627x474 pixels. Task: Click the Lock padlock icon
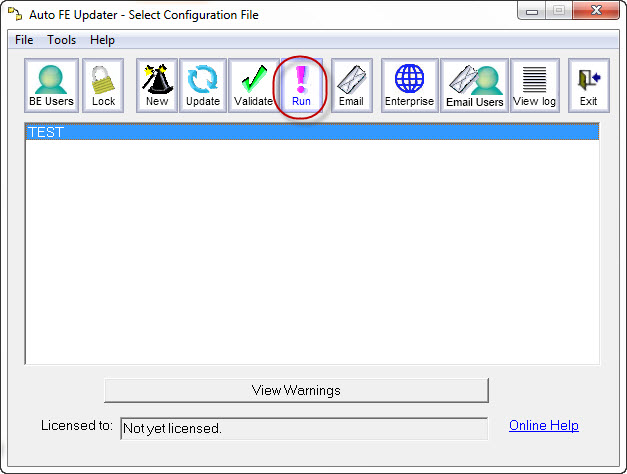point(103,85)
